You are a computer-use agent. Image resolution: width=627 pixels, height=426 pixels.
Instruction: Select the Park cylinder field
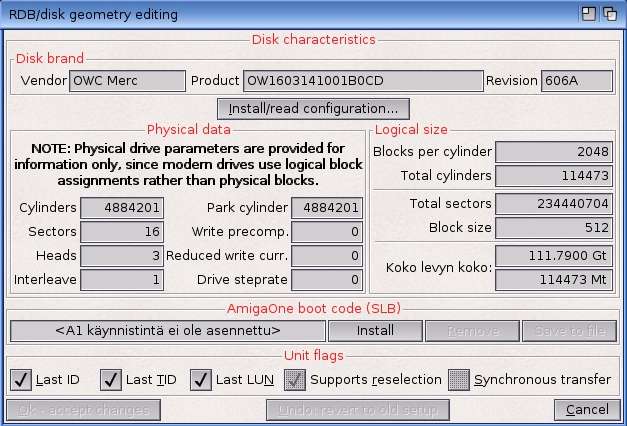click(x=326, y=208)
